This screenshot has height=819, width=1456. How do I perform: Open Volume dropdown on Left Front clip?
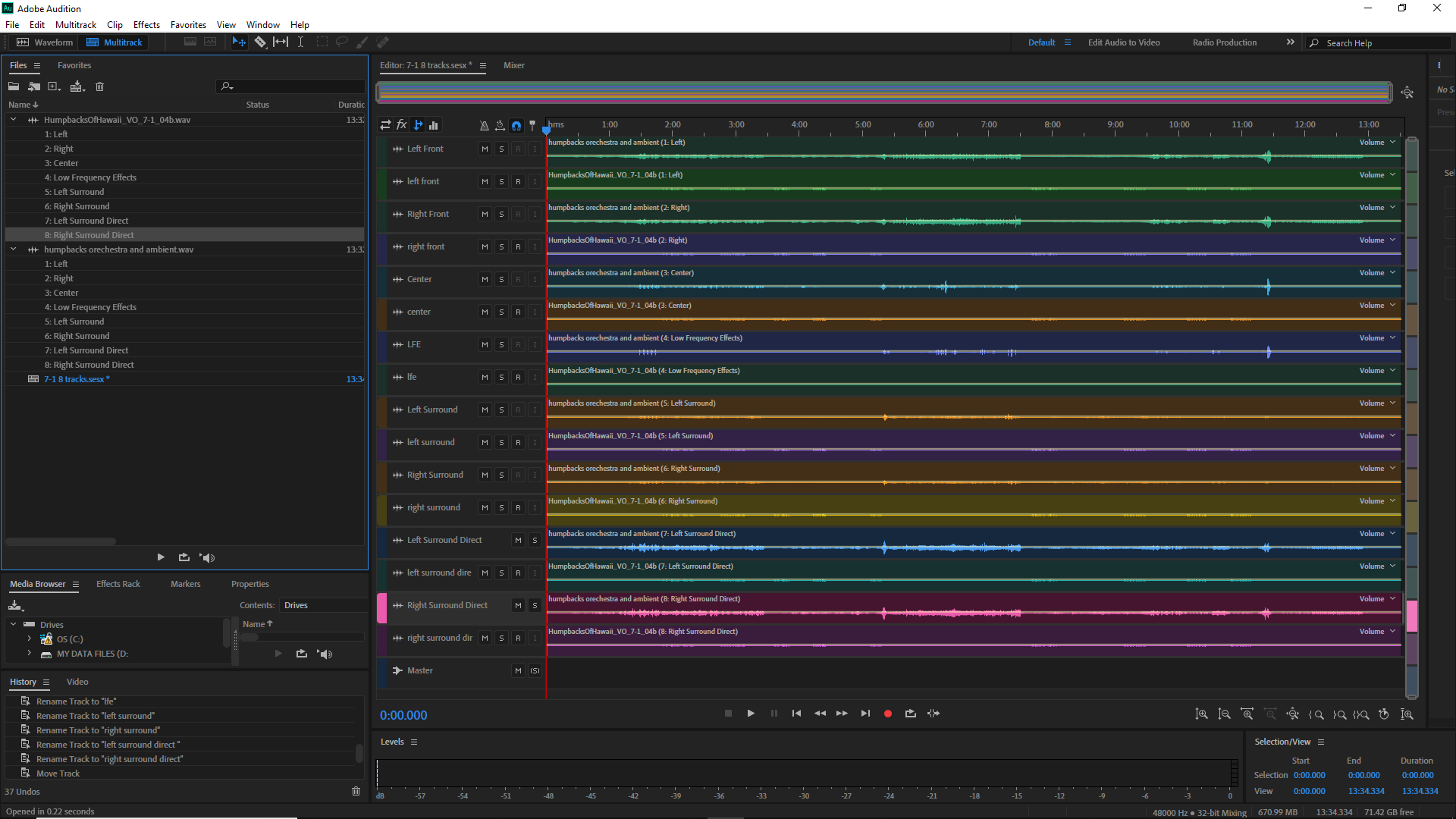tap(1392, 143)
